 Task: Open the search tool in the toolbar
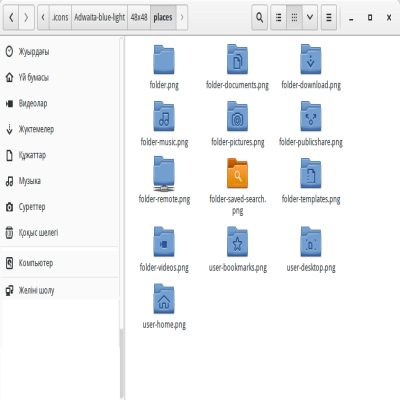click(x=259, y=17)
